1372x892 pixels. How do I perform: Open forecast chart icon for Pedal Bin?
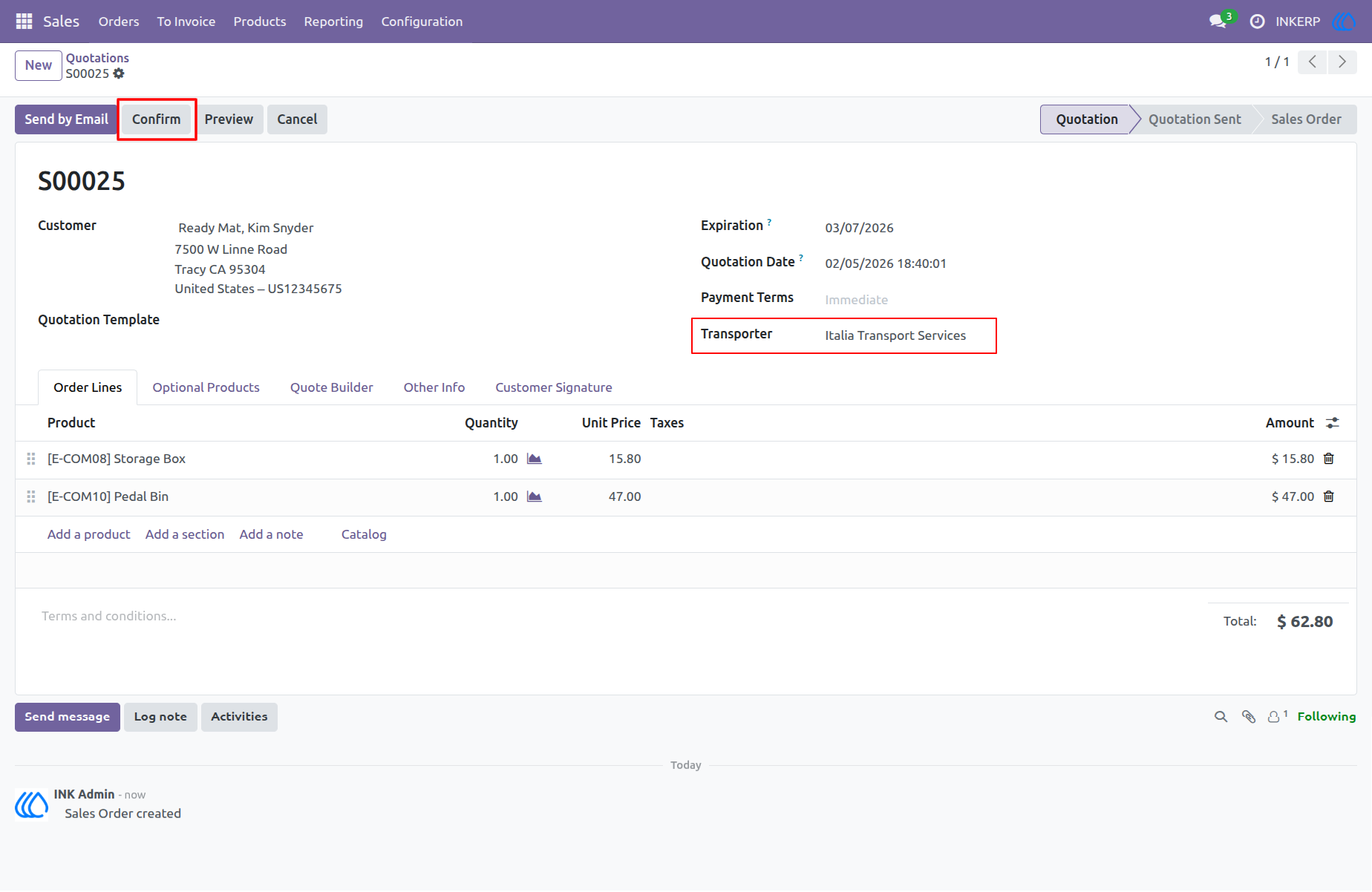[x=535, y=496]
